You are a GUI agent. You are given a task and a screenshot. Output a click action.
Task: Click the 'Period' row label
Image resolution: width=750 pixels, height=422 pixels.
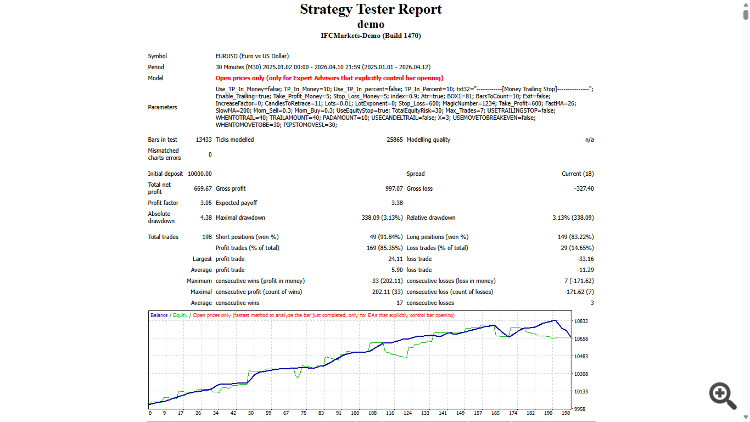(156, 67)
